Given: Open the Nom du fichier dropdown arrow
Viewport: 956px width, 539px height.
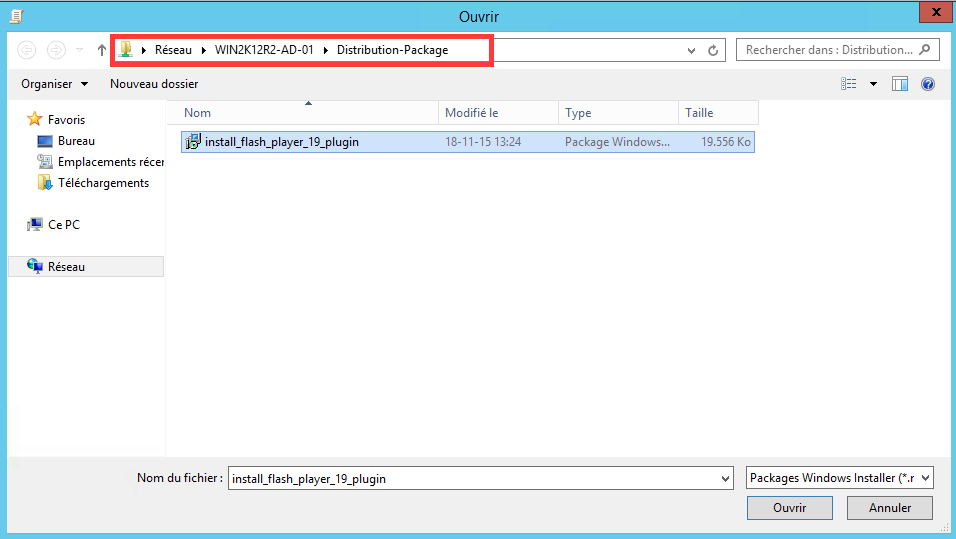Looking at the screenshot, I should (x=725, y=479).
